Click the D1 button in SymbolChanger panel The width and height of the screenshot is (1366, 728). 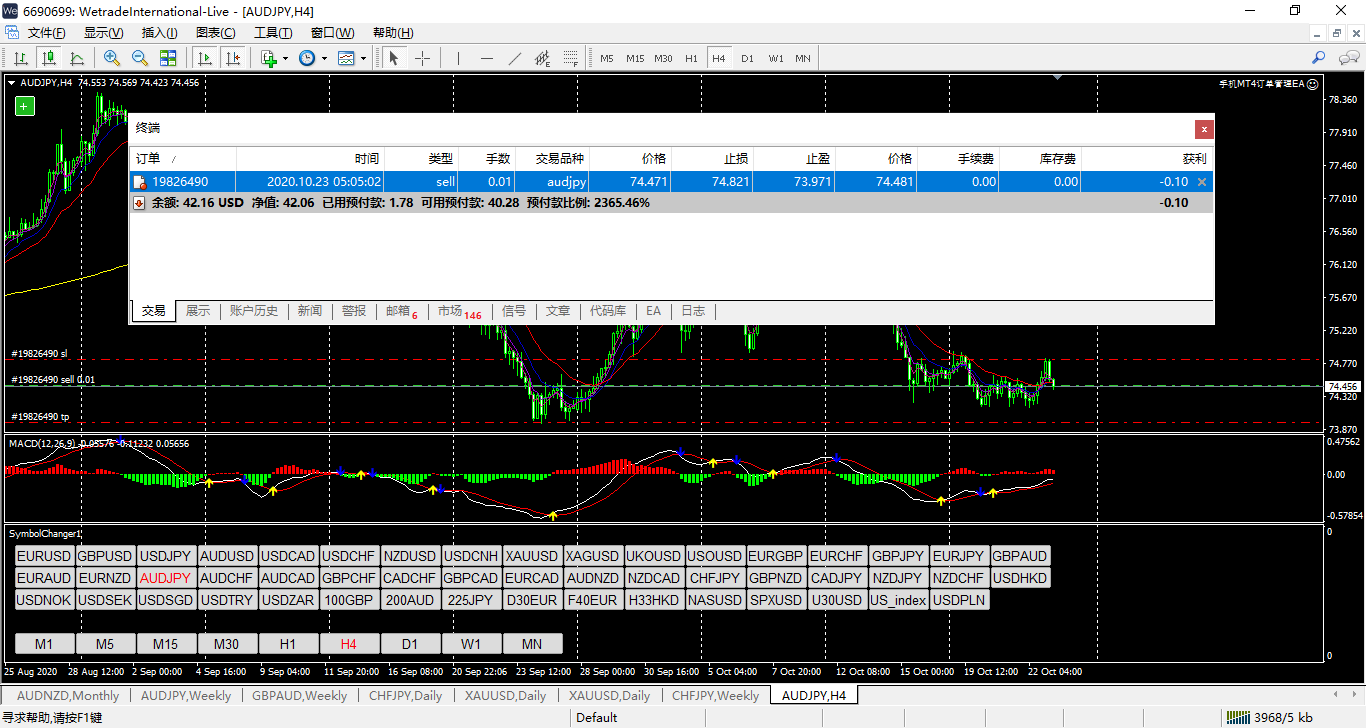point(410,643)
